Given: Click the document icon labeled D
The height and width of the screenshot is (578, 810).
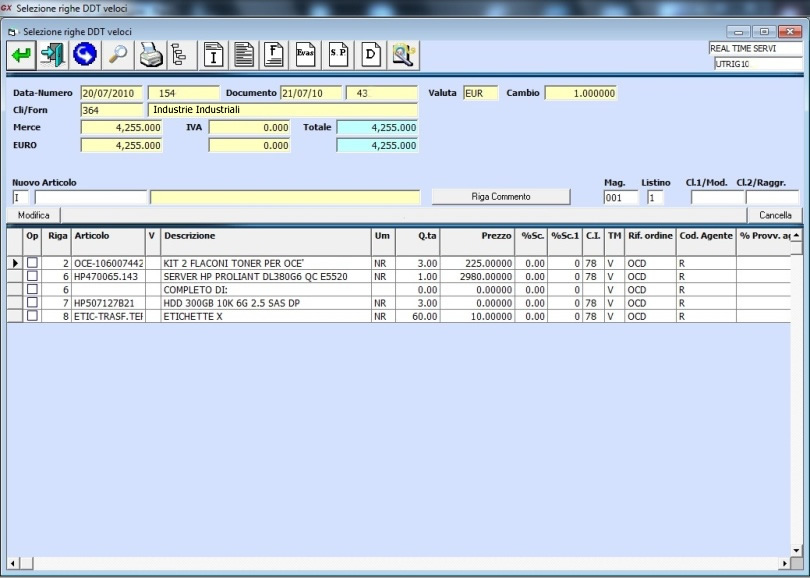Looking at the screenshot, I should (x=370, y=55).
